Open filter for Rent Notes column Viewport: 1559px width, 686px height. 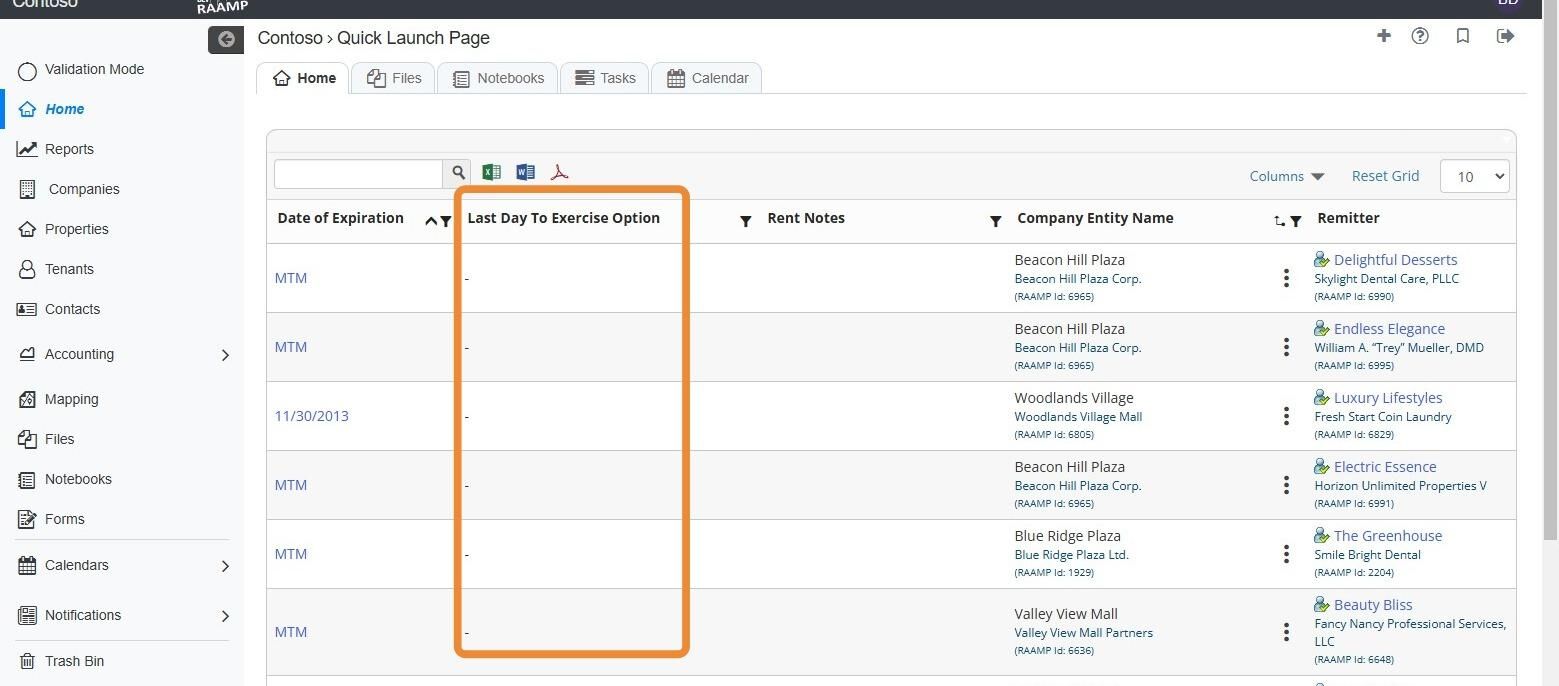995,221
